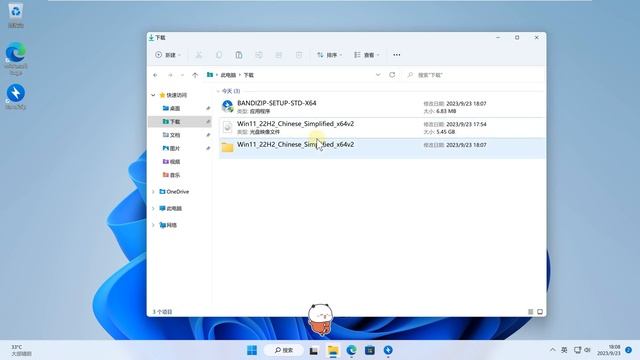Open Pictures folder in the sidebar

tap(171, 148)
